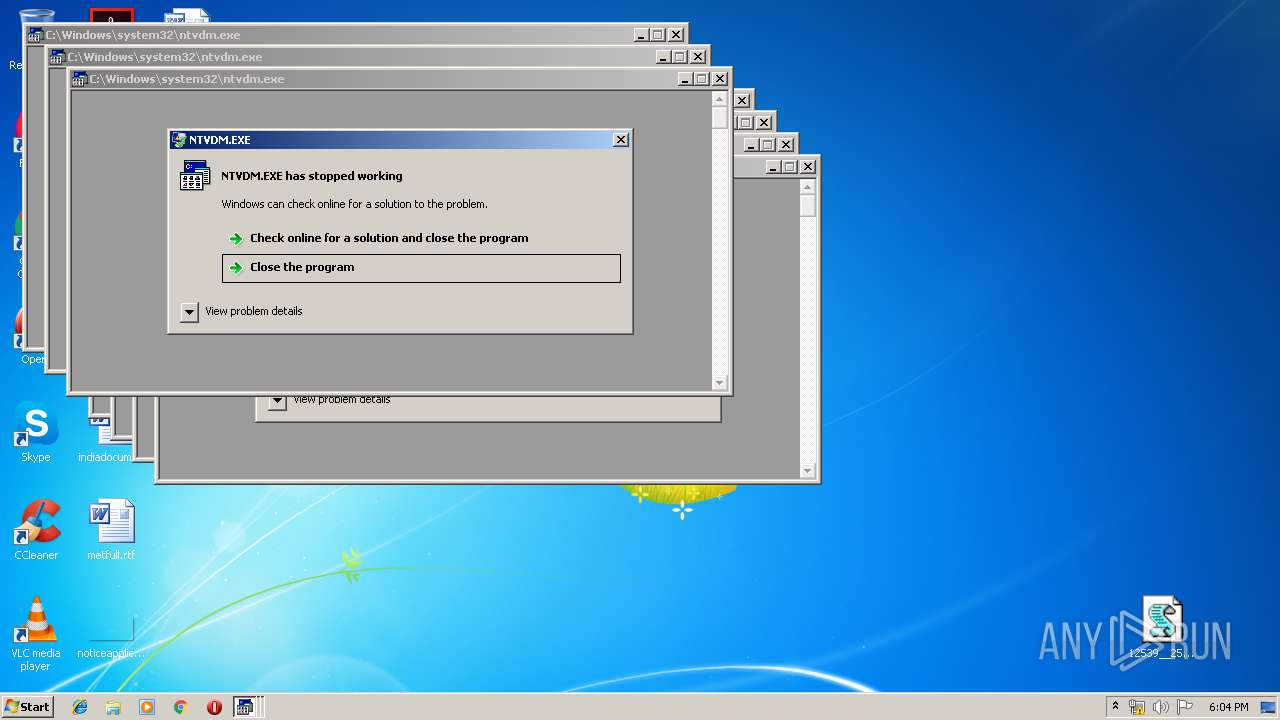Launch Internet Explorer from the taskbar
The height and width of the screenshot is (720, 1280).
point(80,707)
